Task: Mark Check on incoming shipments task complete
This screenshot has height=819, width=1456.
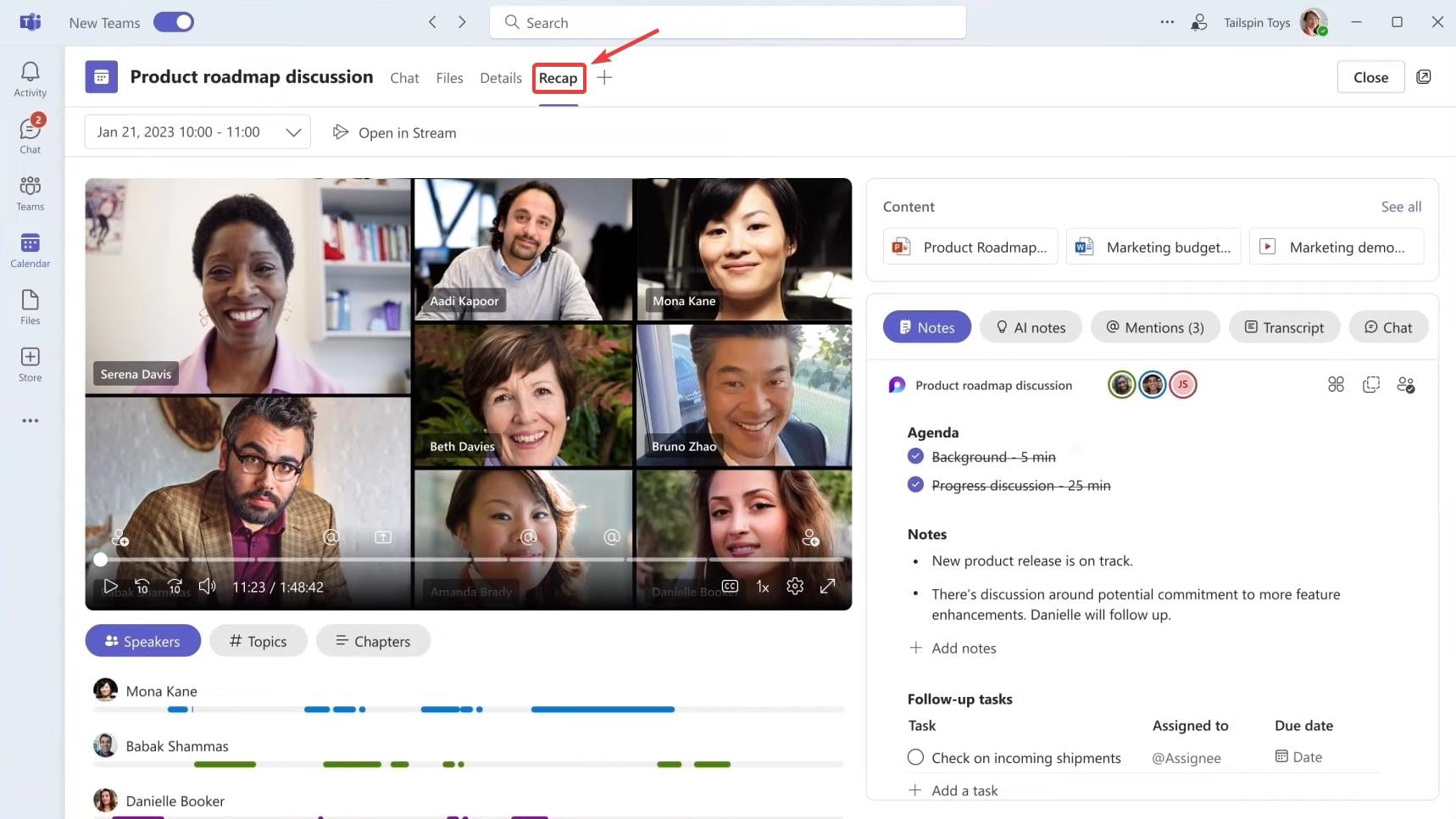Action: [915, 757]
